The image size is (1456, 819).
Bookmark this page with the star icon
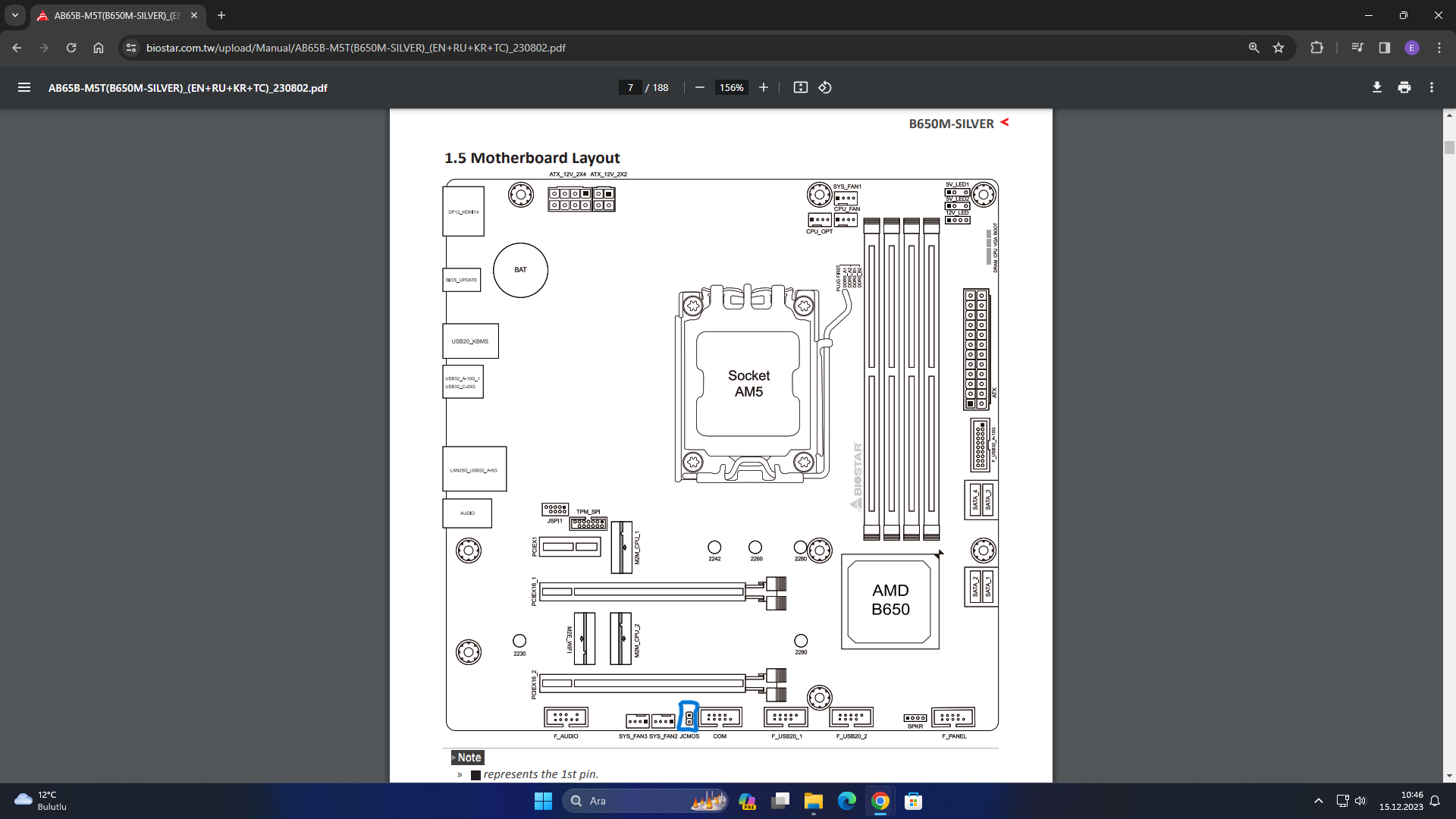coord(1279,48)
